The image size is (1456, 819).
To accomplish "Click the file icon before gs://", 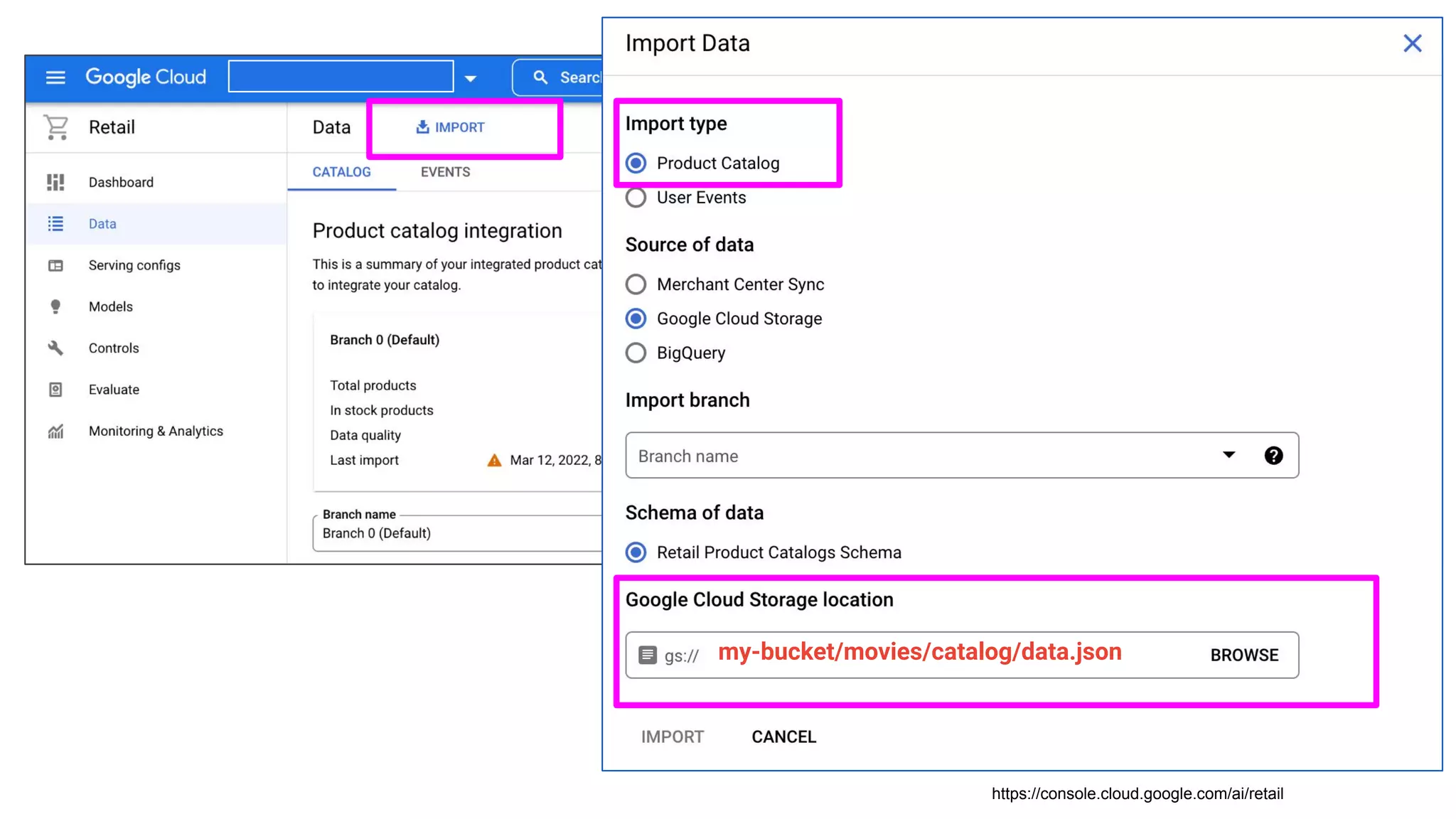I will click(647, 655).
